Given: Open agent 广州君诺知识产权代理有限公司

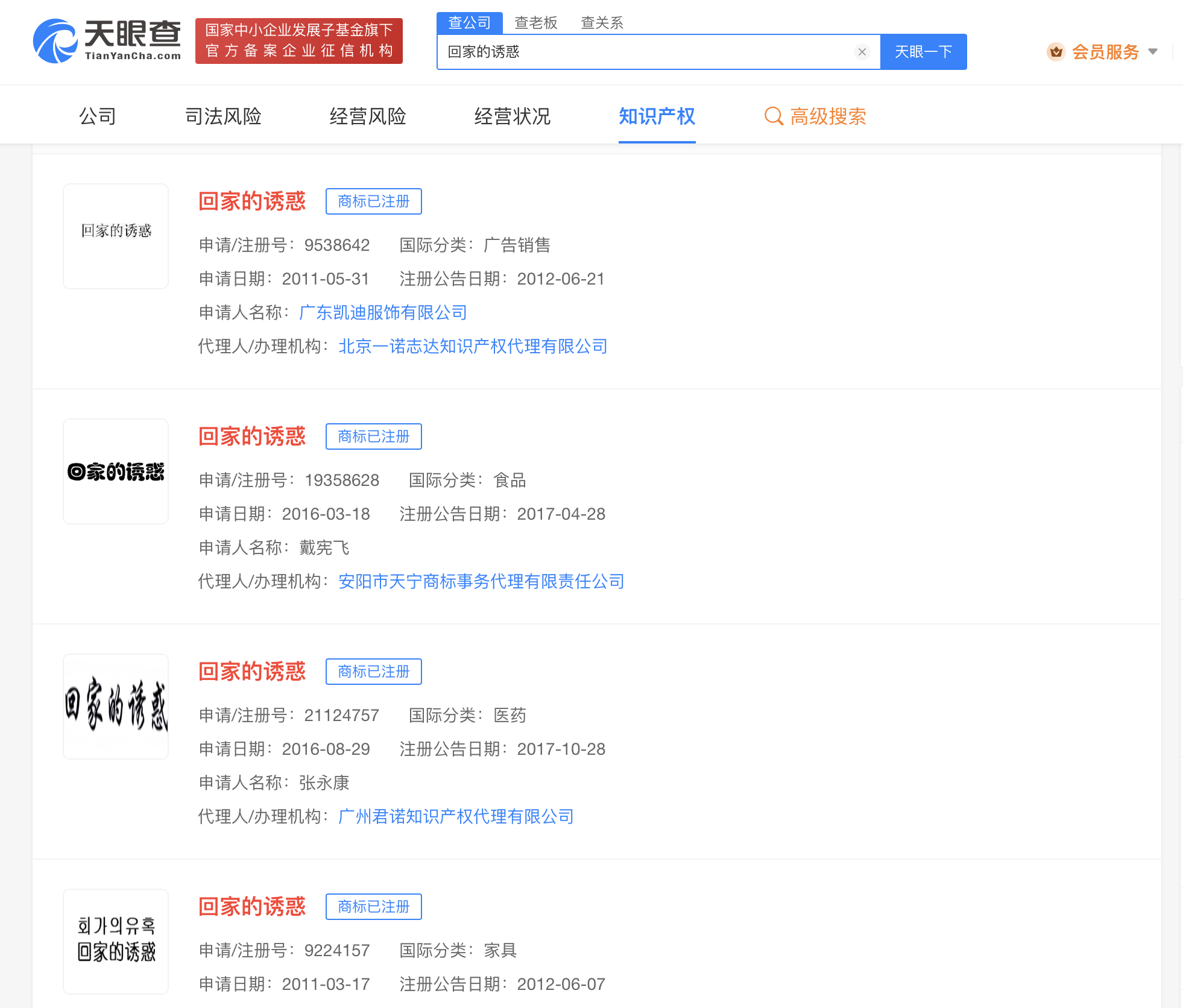Looking at the screenshot, I should (456, 816).
